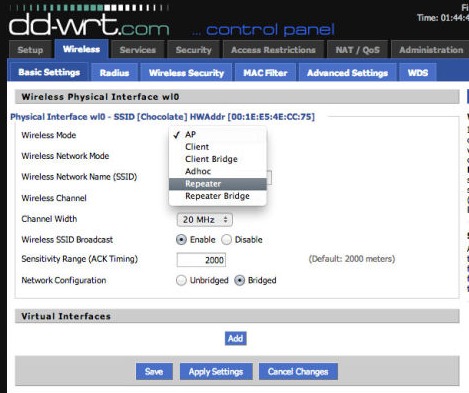The height and width of the screenshot is (393, 469).
Task: Select the highlighted Repeater option
Action: pos(218,184)
